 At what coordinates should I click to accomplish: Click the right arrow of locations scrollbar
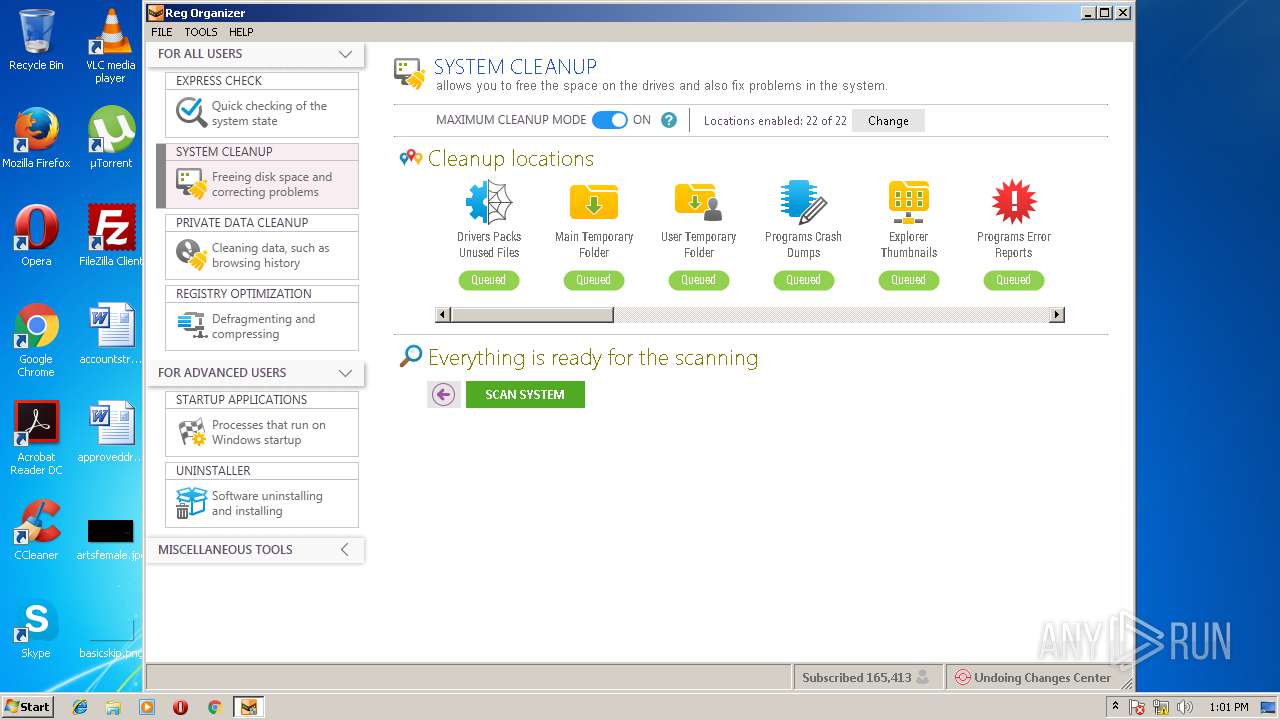pos(1056,315)
